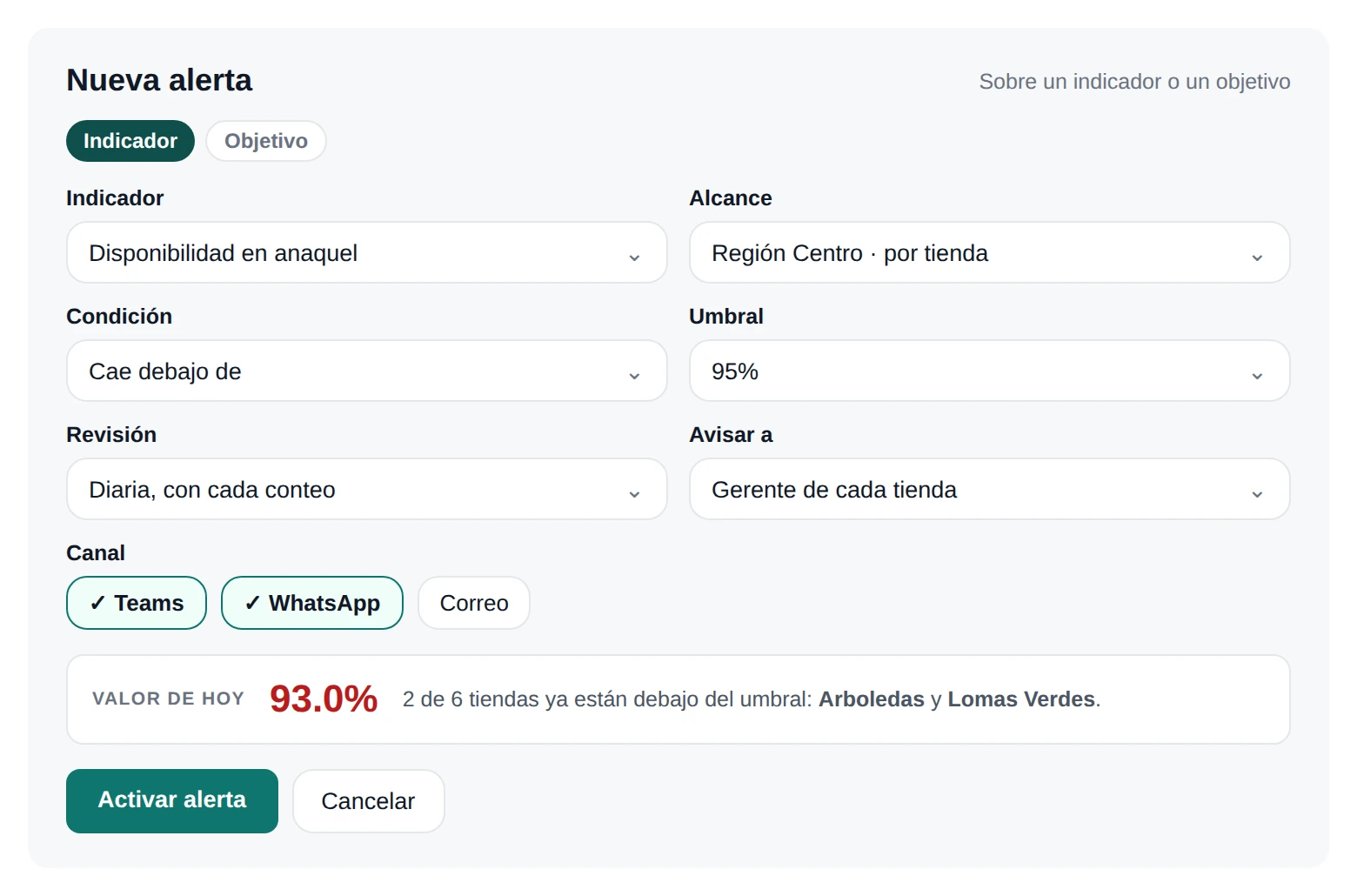The width and height of the screenshot is (1357, 896).
Task: Open the Umbral dropdown showing 95%
Action: 990,371
